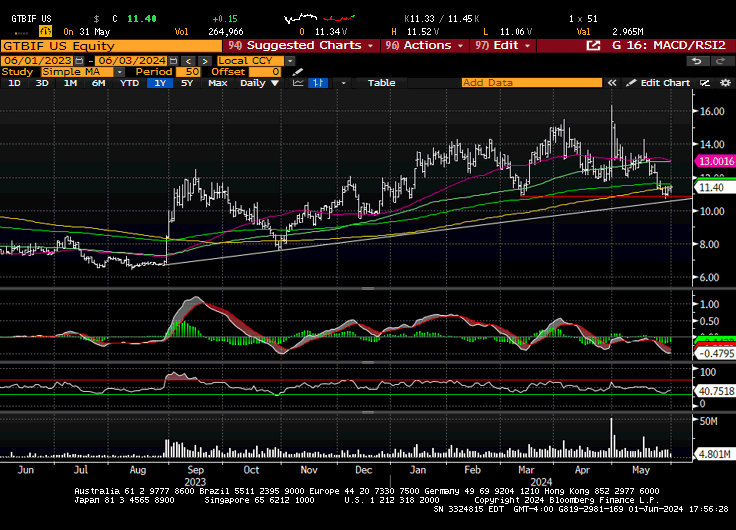736x530 pixels.
Task: Click the end date field 06/03/2024
Action: (x=132, y=61)
